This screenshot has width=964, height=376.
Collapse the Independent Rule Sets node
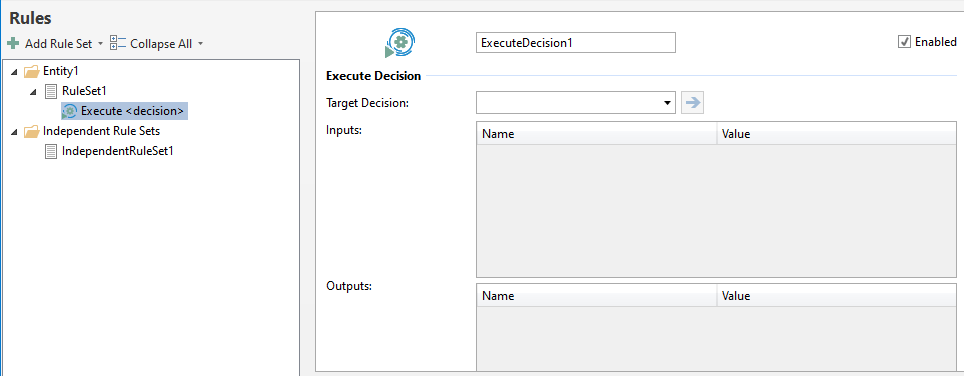pos(14,131)
